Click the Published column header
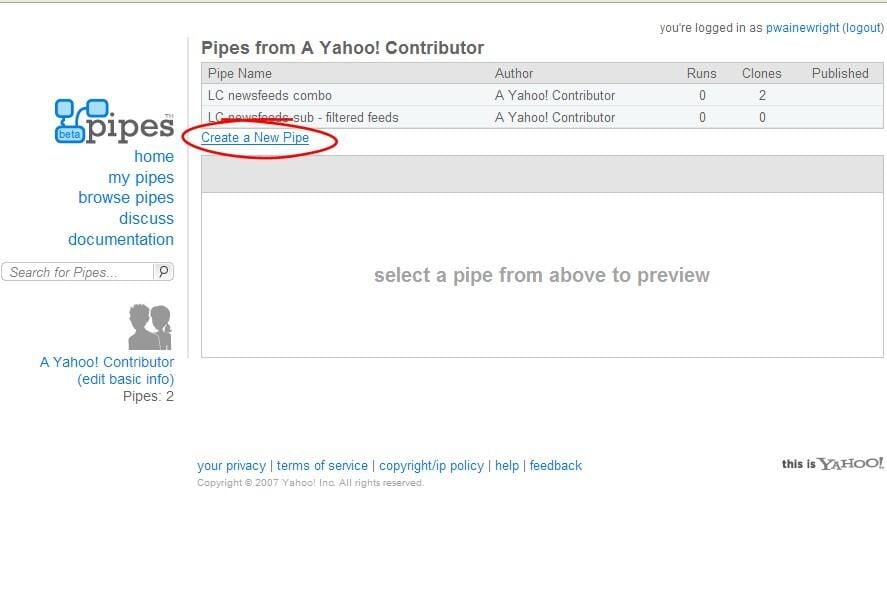The height and width of the screenshot is (591, 887). coord(840,74)
